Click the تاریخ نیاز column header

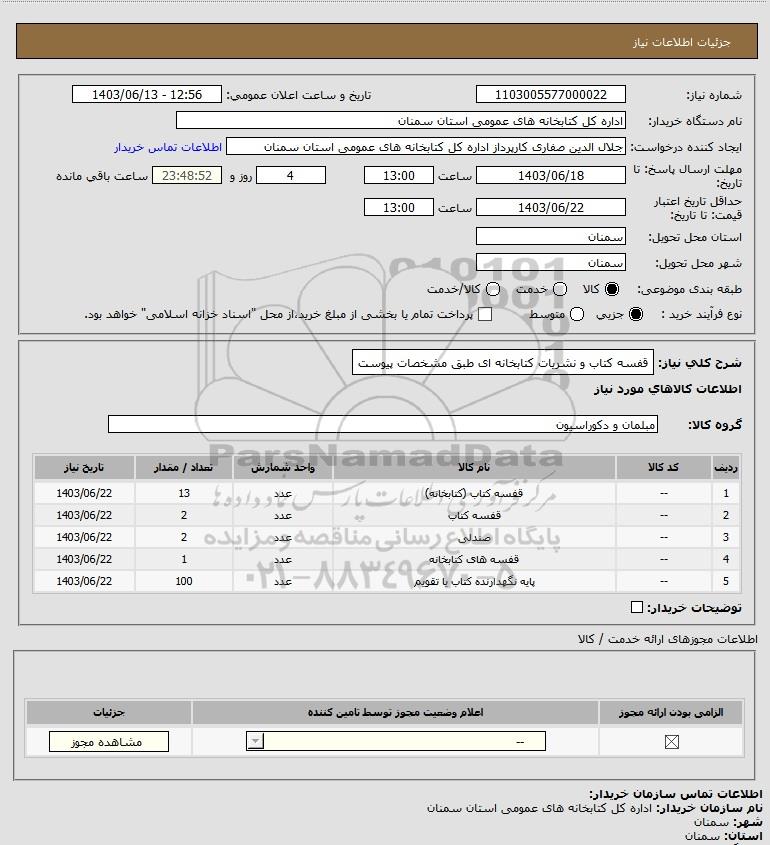tap(84, 467)
